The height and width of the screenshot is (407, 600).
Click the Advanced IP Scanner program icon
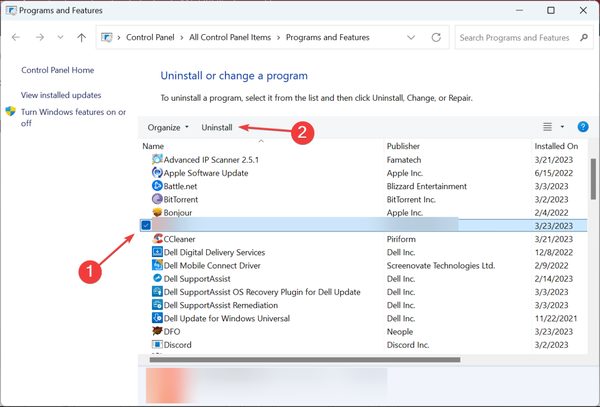pos(157,160)
